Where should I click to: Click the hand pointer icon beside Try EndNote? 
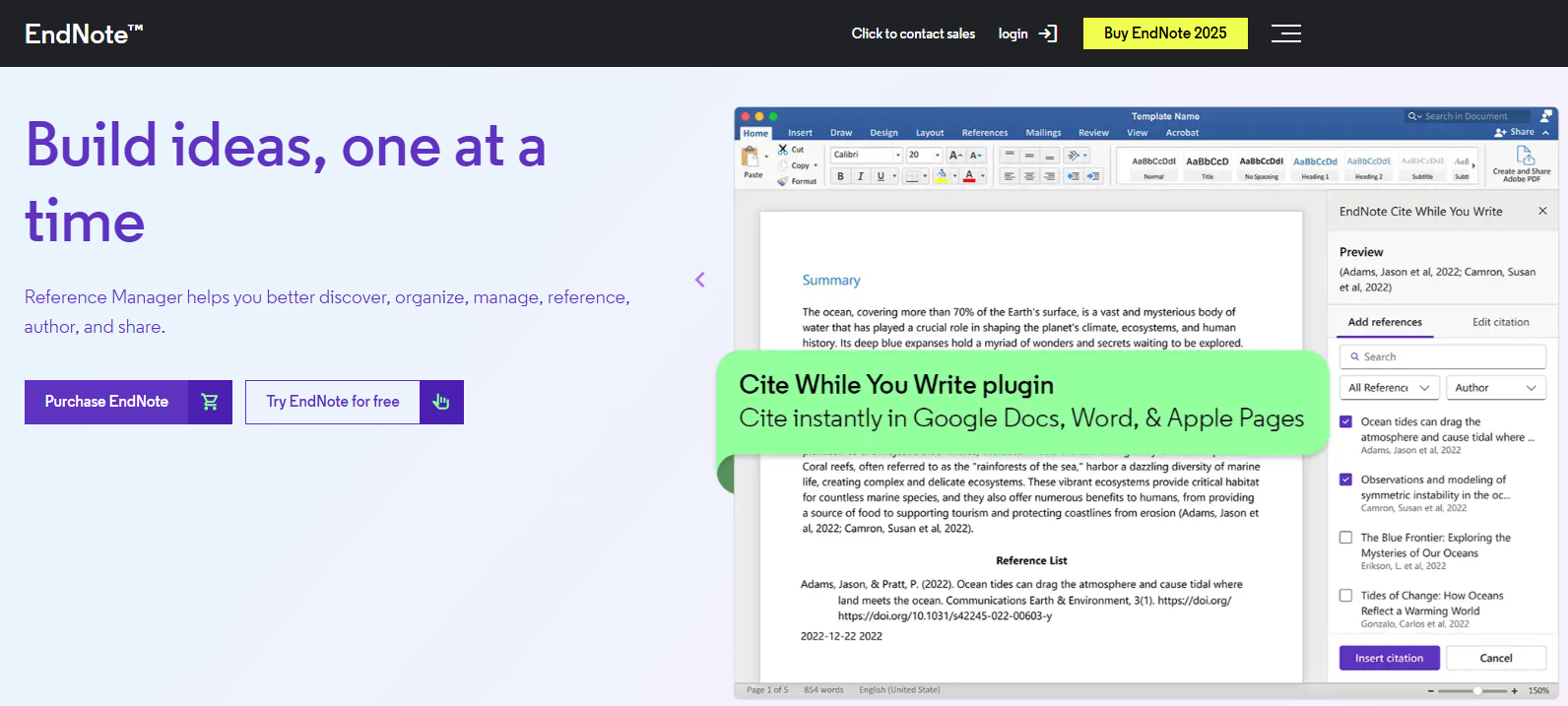[x=441, y=402]
